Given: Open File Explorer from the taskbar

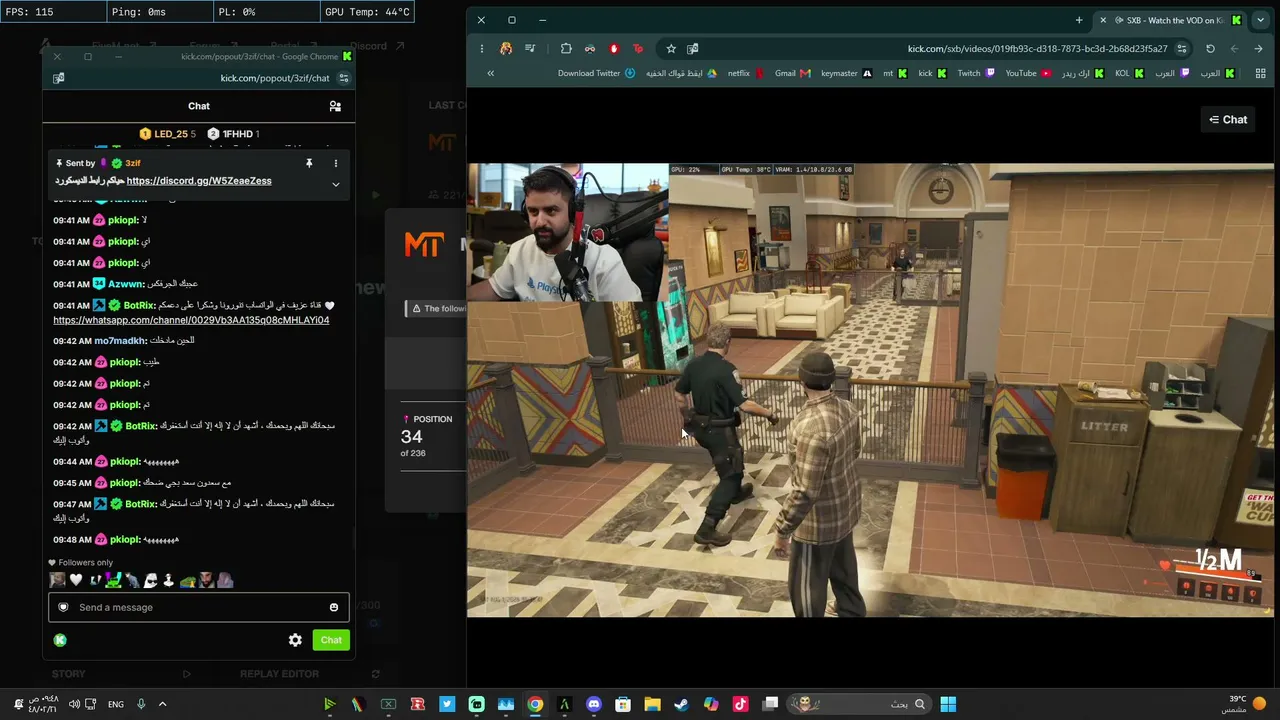Looking at the screenshot, I should tap(652, 704).
